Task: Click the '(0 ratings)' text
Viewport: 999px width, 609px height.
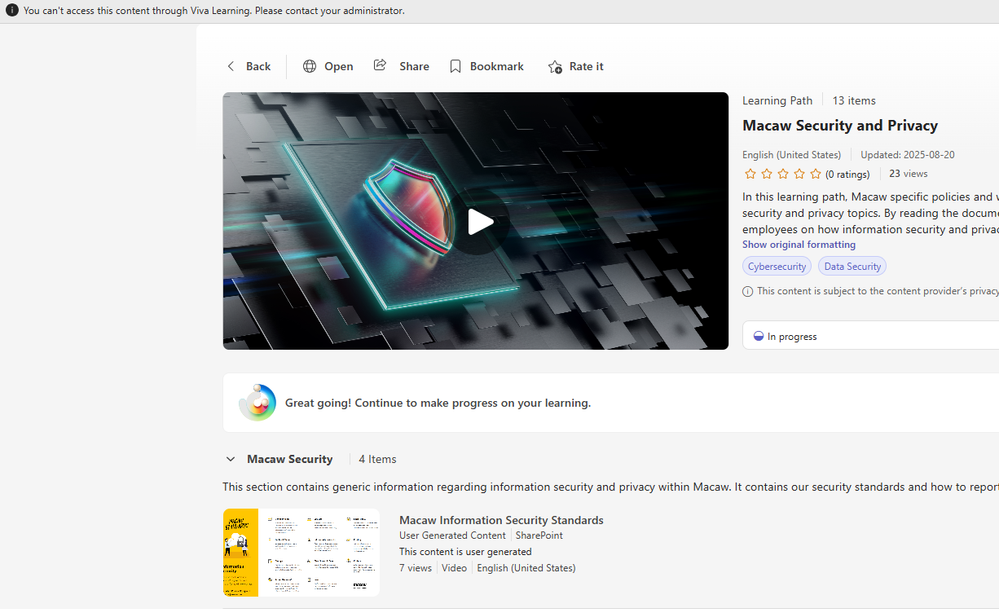Action: pyautogui.click(x=847, y=175)
